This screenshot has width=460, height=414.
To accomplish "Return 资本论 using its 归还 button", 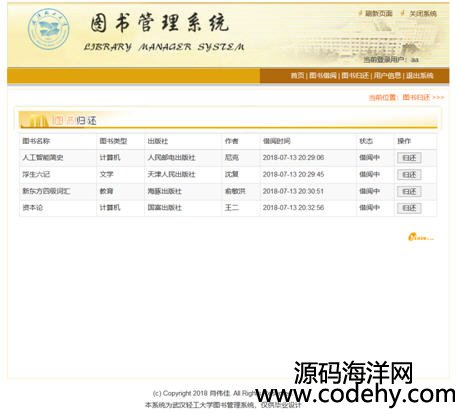I will [409, 208].
